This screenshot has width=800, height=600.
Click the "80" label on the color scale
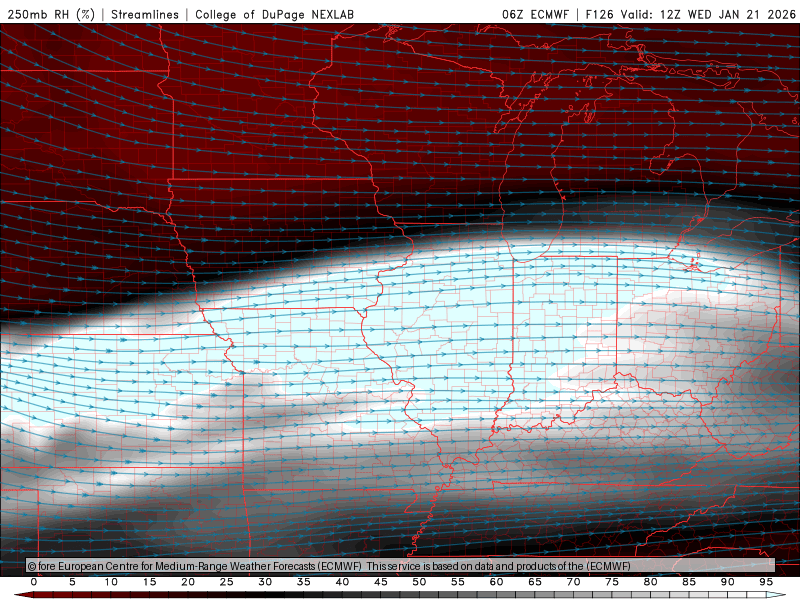click(650, 582)
